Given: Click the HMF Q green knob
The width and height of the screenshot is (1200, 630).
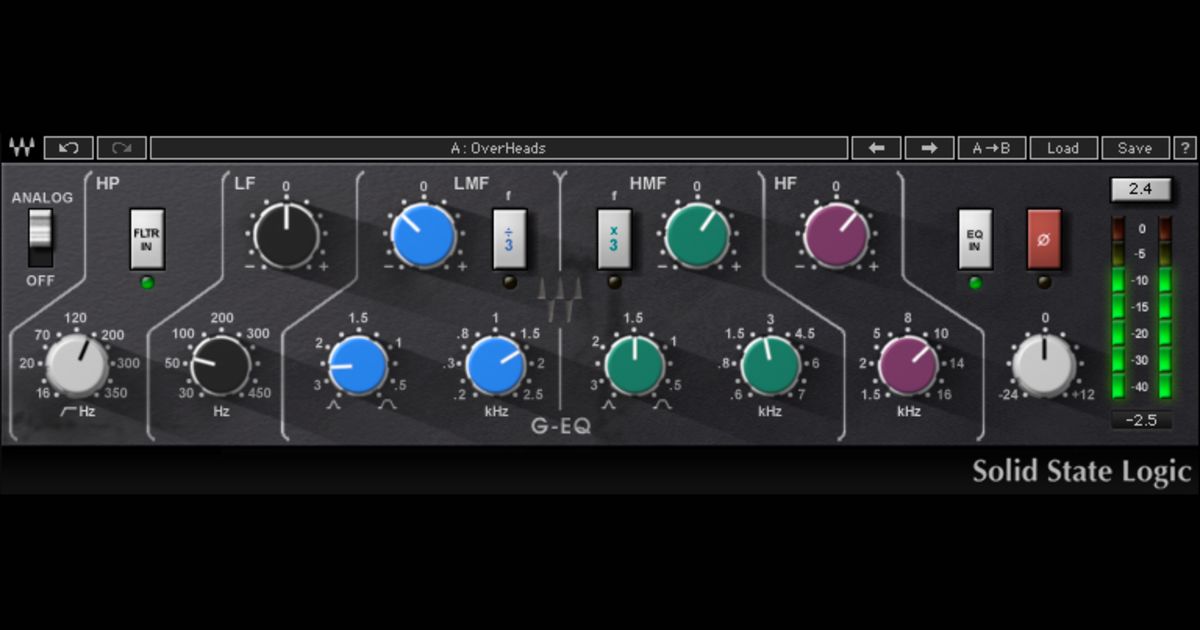Looking at the screenshot, I should (635, 365).
